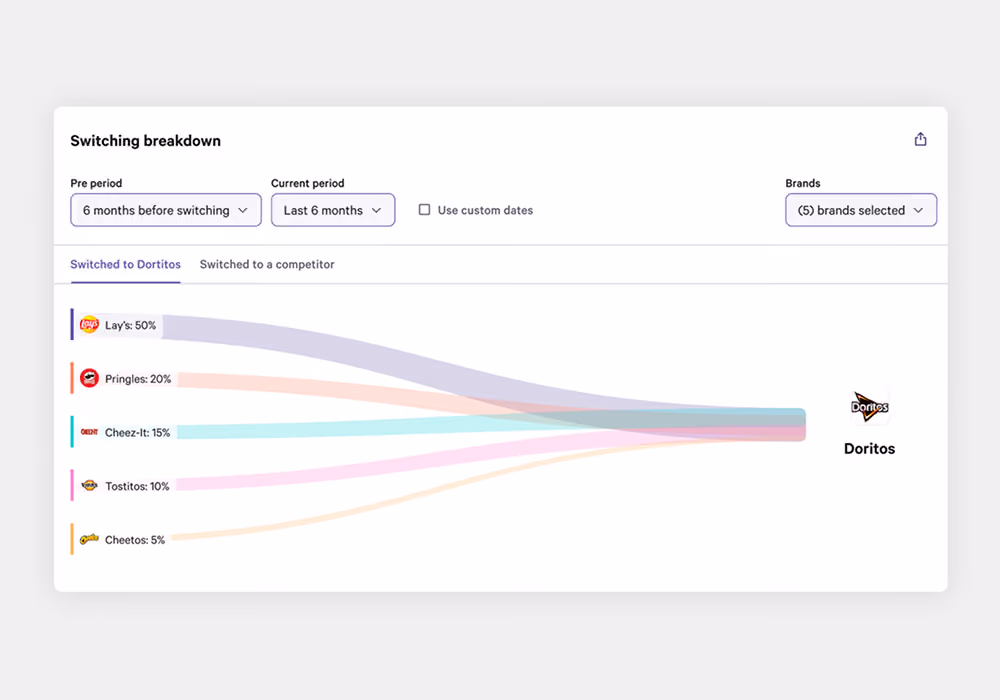Click the share/export icon
Screen dimensions: 1000x700
pyautogui.click(x=920, y=139)
